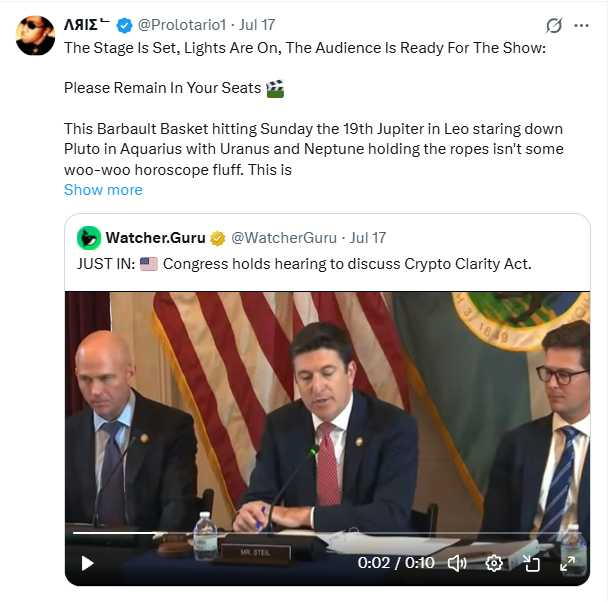The height and width of the screenshot is (601, 611).
Task: Mute the video using the speaker icon
Action: tap(457, 563)
